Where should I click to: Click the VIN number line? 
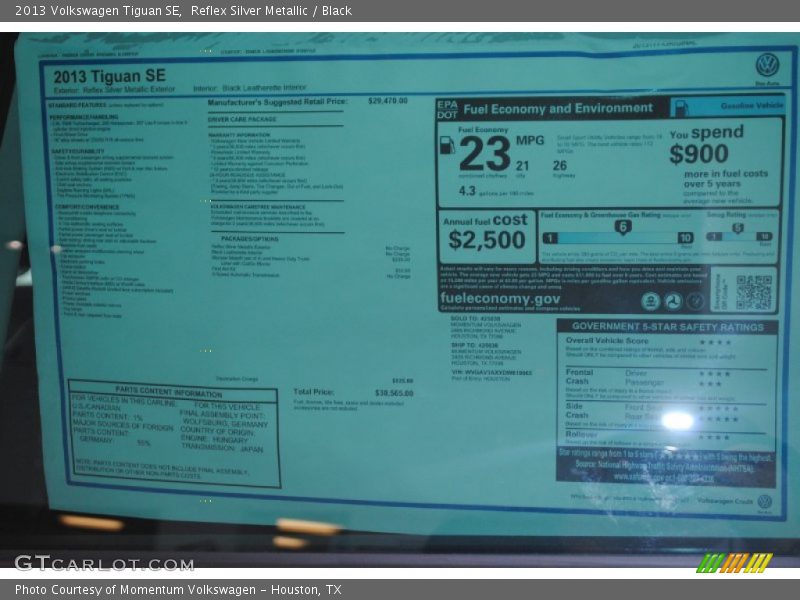click(x=492, y=372)
